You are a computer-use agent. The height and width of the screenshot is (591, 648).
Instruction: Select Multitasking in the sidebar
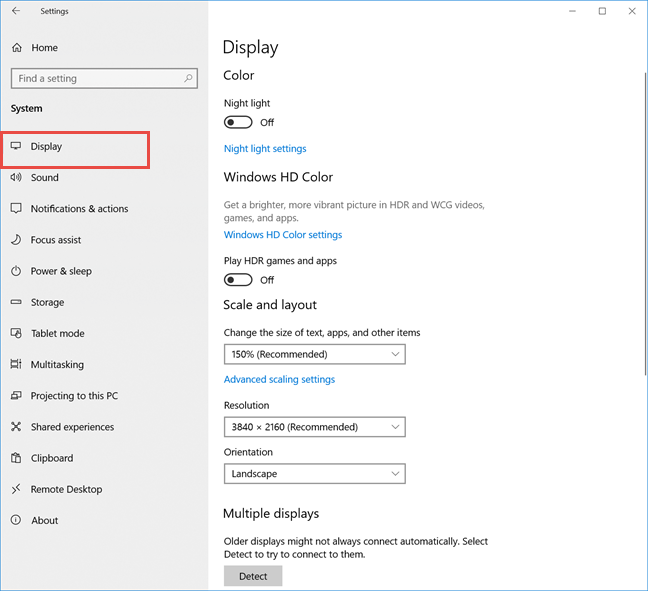tap(57, 365)
